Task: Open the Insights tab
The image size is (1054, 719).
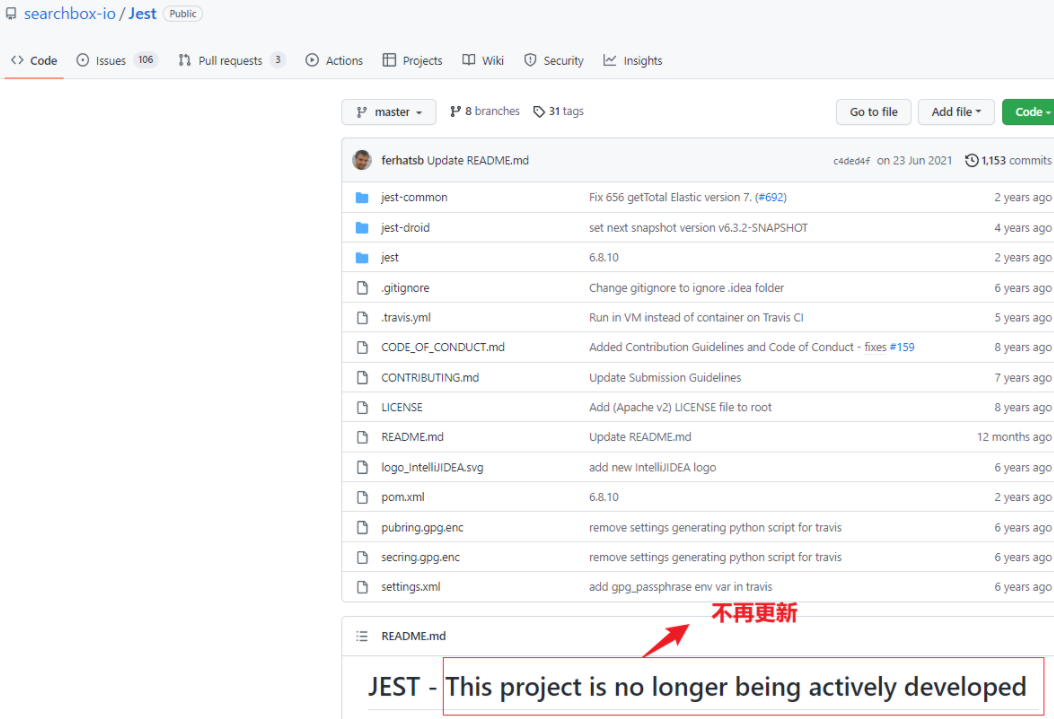Action: (633, 60)
